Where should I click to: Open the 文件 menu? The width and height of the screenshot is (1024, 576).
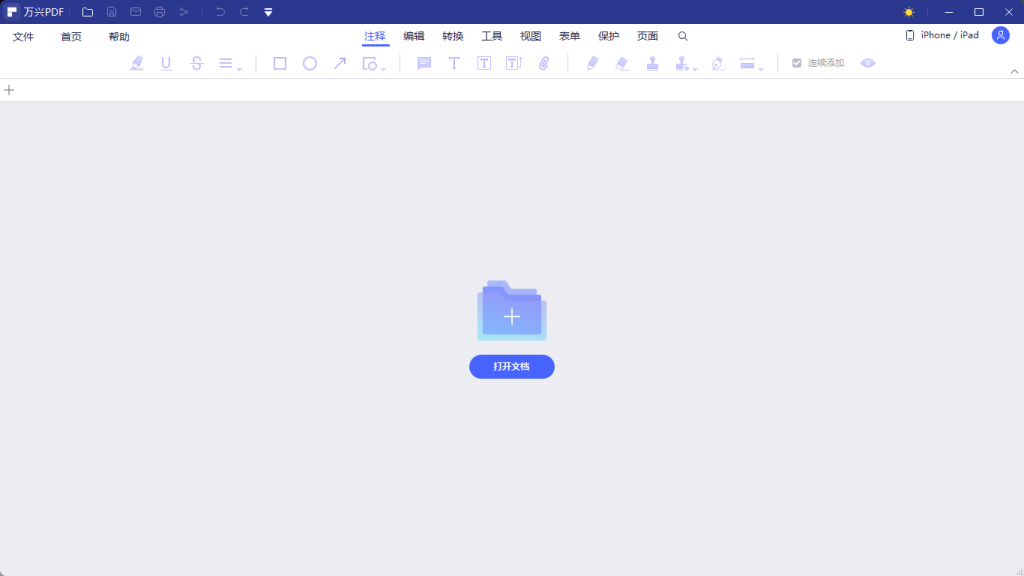pyautogui.click(x=23, y=37)
